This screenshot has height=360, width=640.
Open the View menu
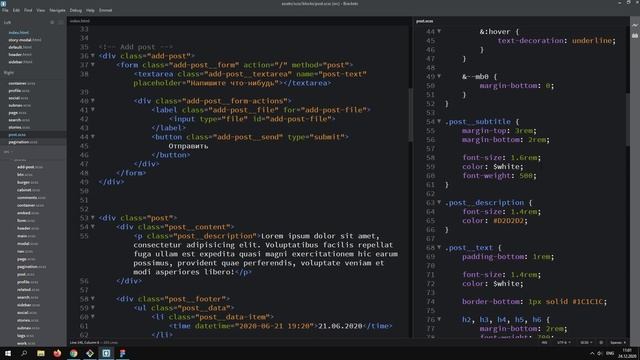point(41,10)
